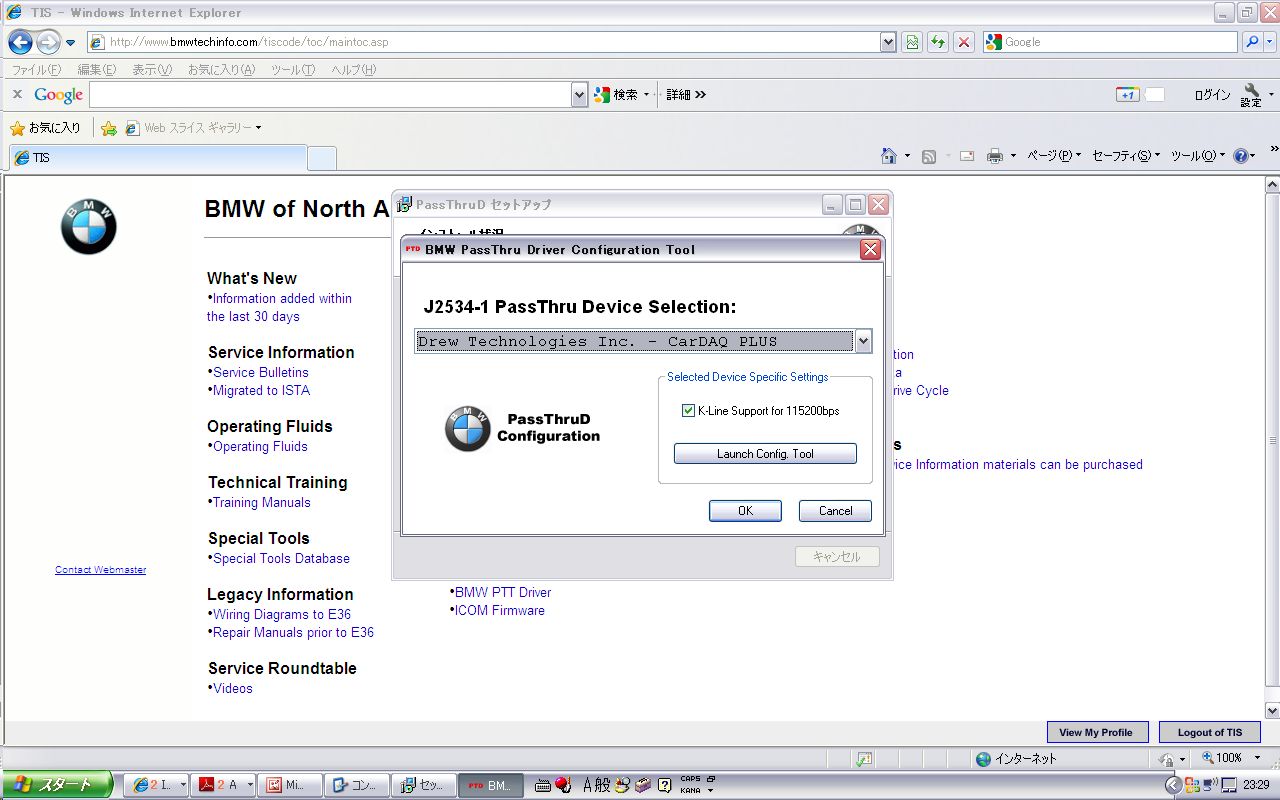Click the Logout of TIS button

pos(1210,732)
